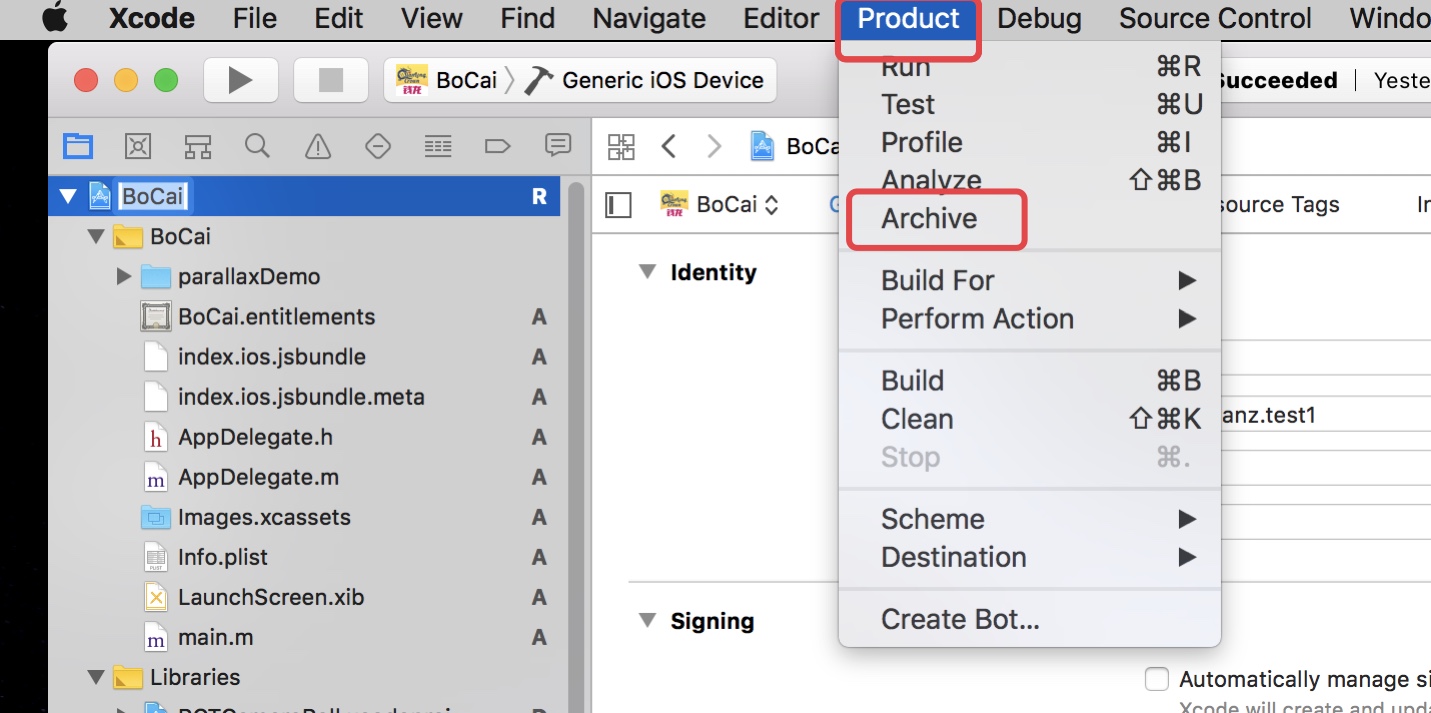This screenshot has width=1431, height=713.
Task: Open the Debug menu
Action: click(x=1039, y=19)
